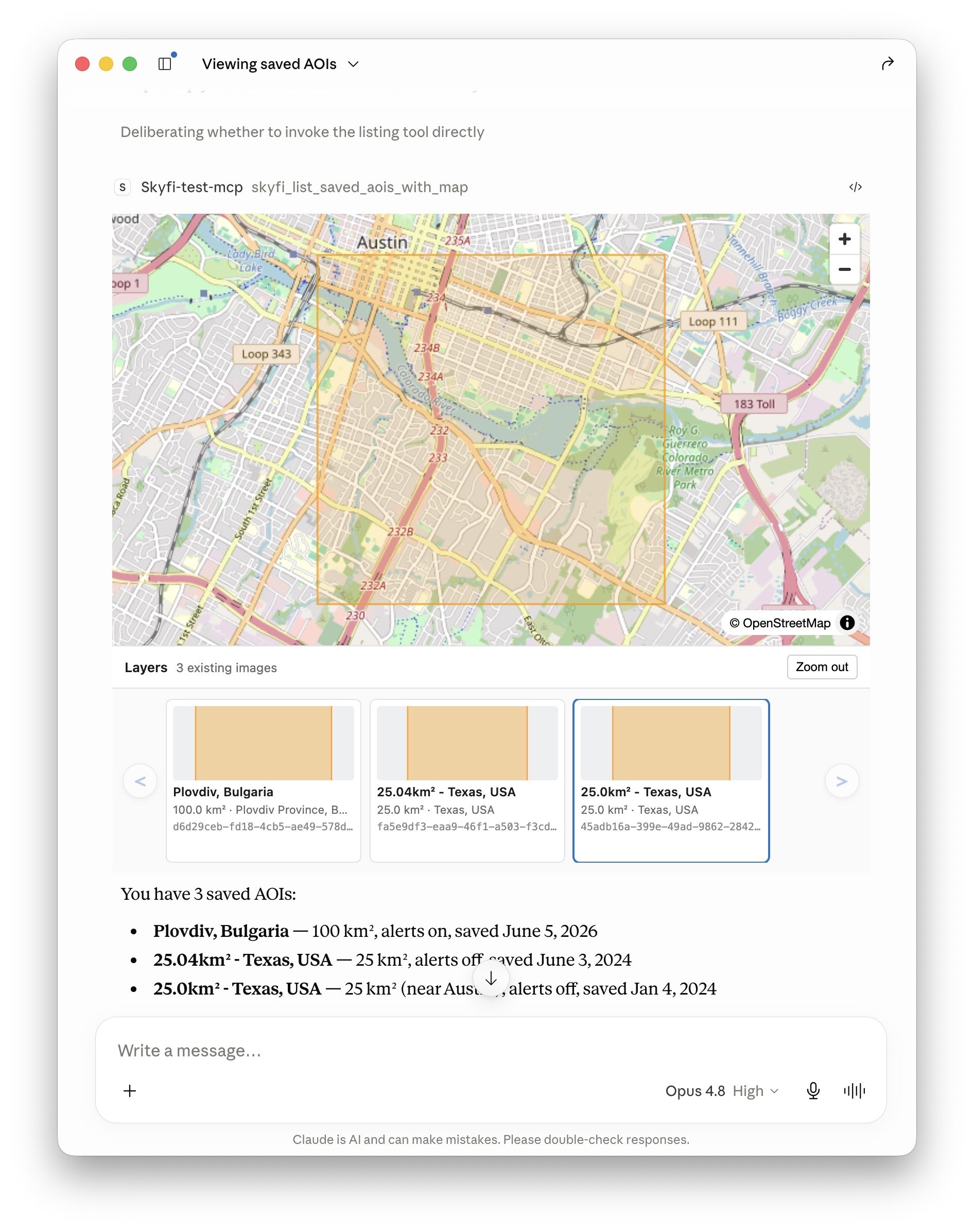Click the © OpenStreetMap link
The height and width of the screenshot is (1232, 974).
click(780, 623)
